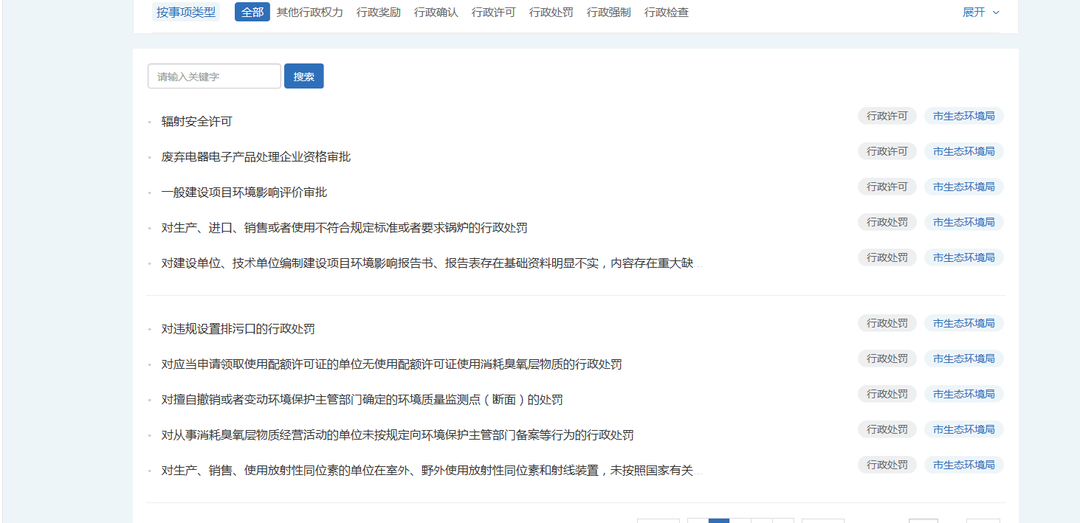The image size is (1080, 523).
Task: Open 废弃电器电子产品处理企业资格审批 link
Action: [256, 157]
